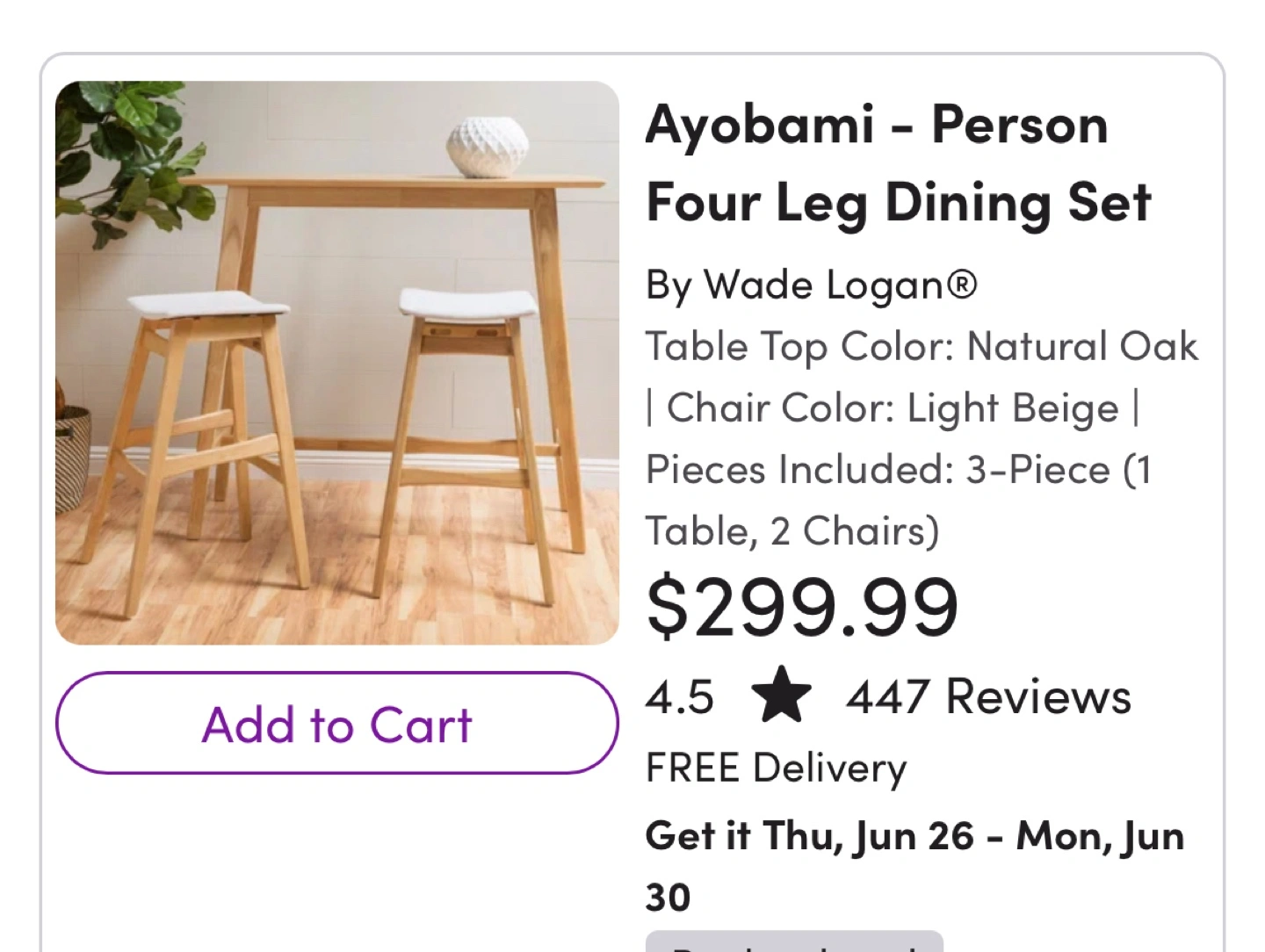1265x952 pixels.
Task: Click the registered trademark symbol after Logan
Action: pos(963,284)
